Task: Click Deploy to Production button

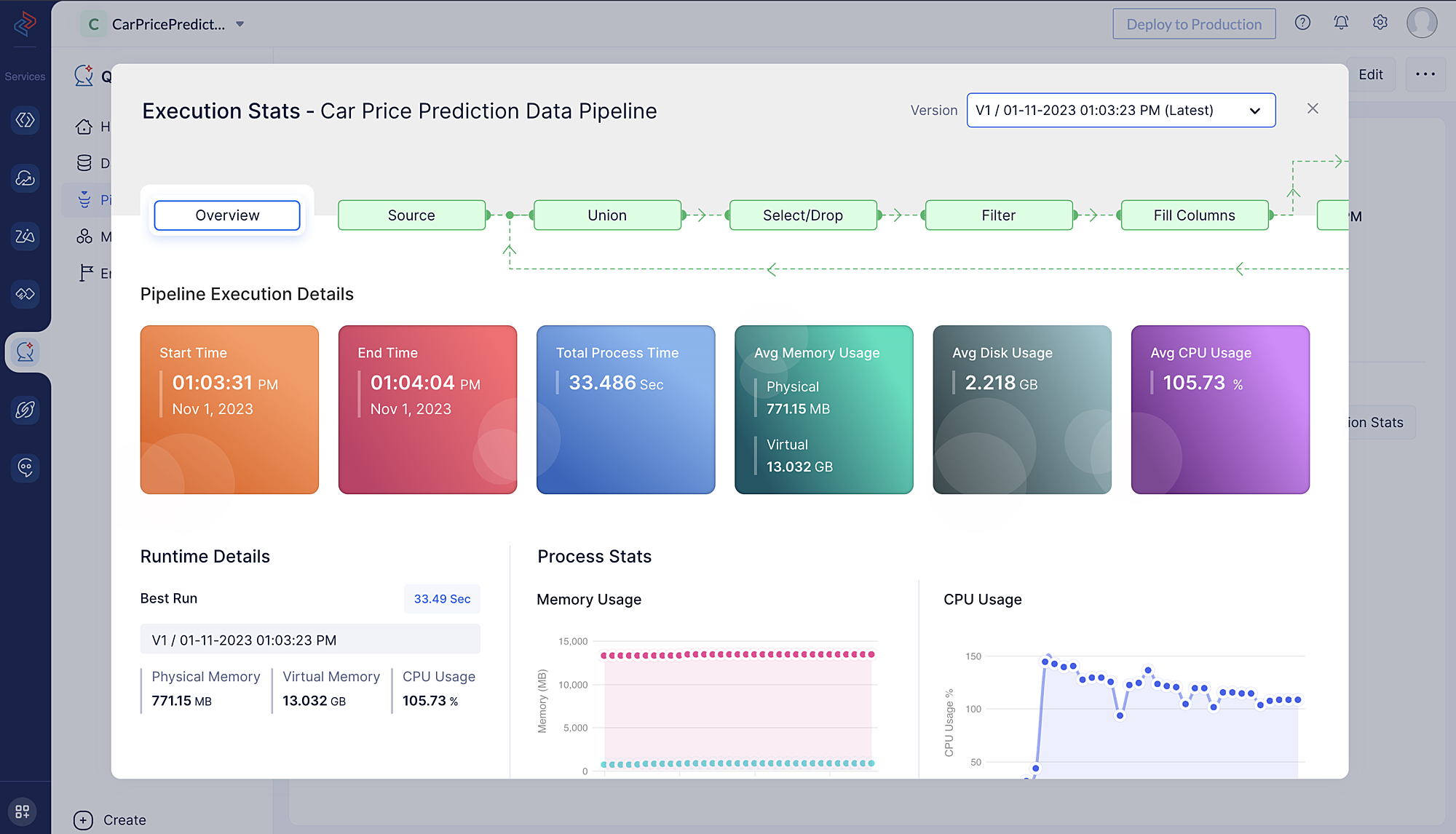Action: pyautogui.click(x=1193, y=24)
